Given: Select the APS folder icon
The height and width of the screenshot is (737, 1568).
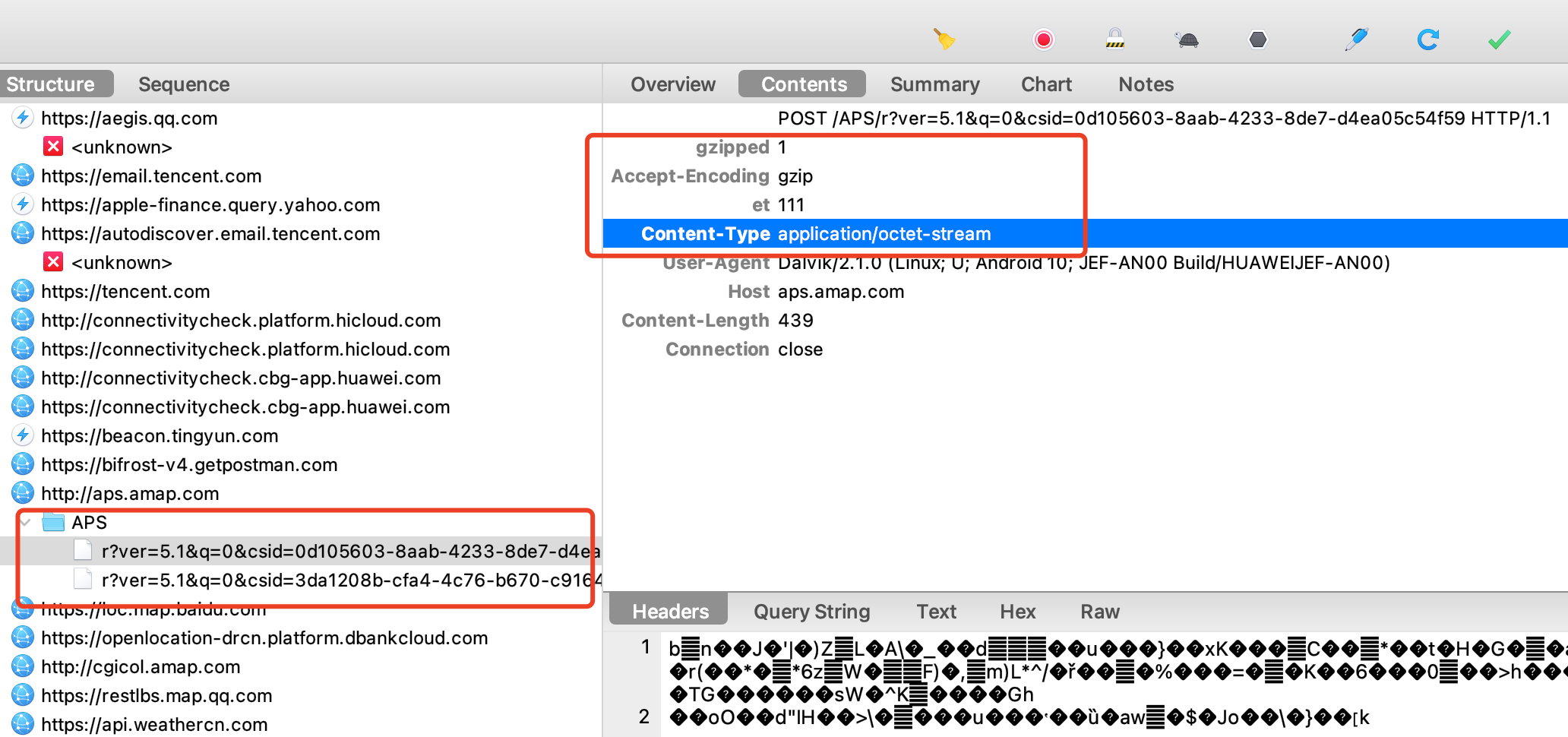Looking at the screenshot, I should coord(53,522).
